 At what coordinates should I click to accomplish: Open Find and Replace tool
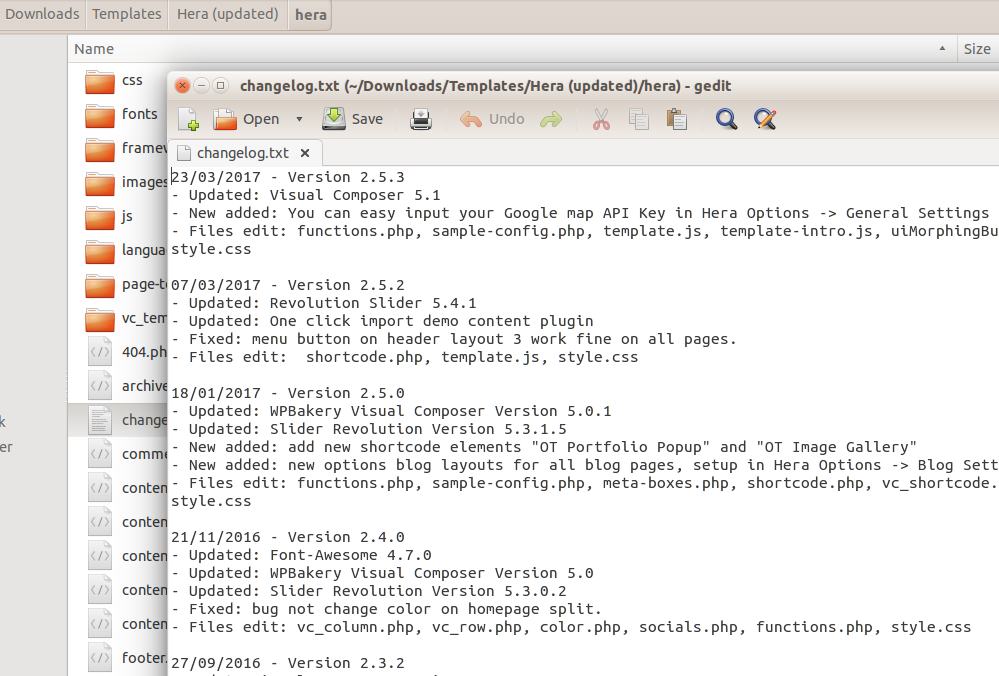765,119
